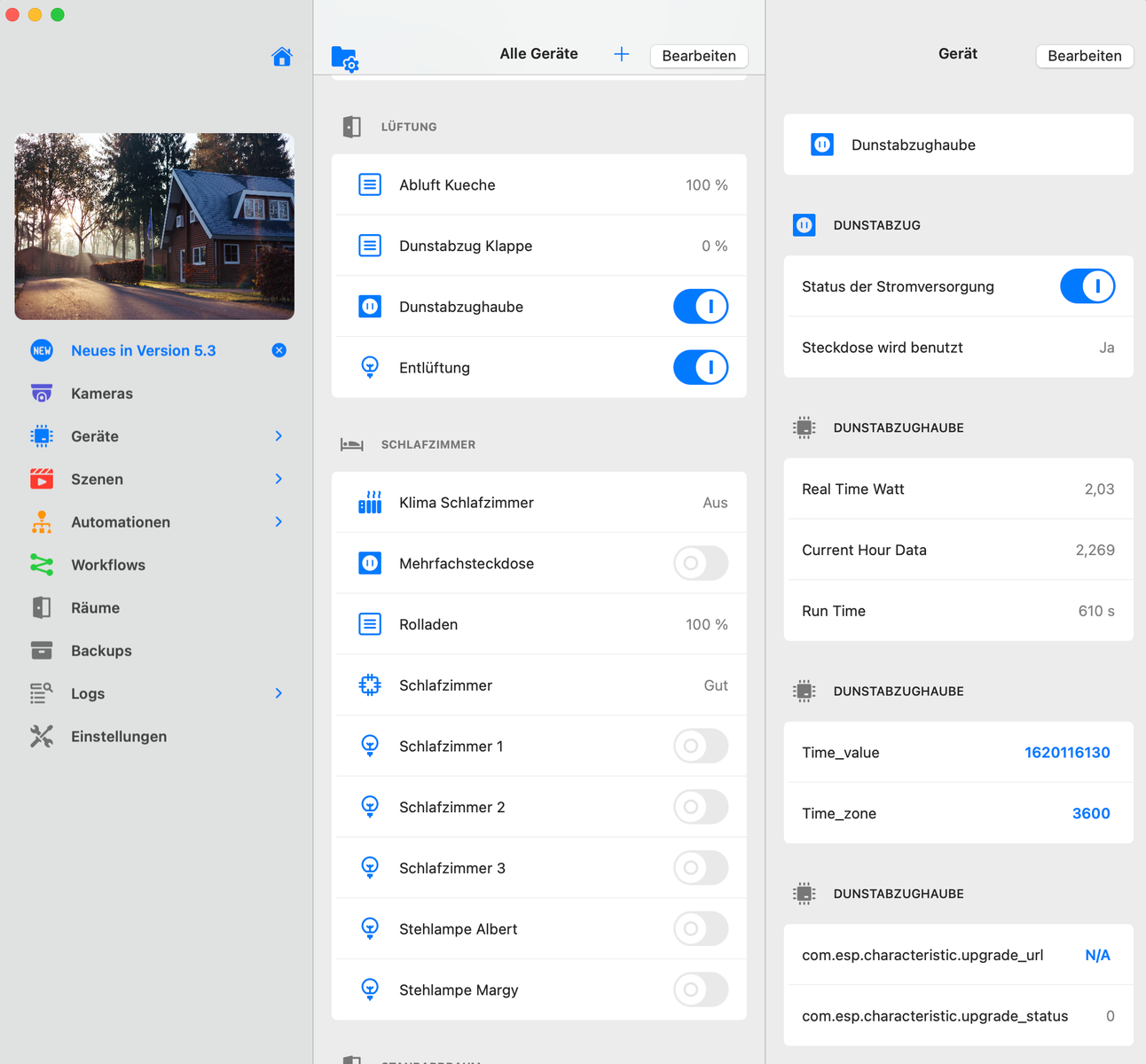Viewport: 1146px width, 1064px height.
Task: Expand the Geräte chevron
Action: pos(279,436)
